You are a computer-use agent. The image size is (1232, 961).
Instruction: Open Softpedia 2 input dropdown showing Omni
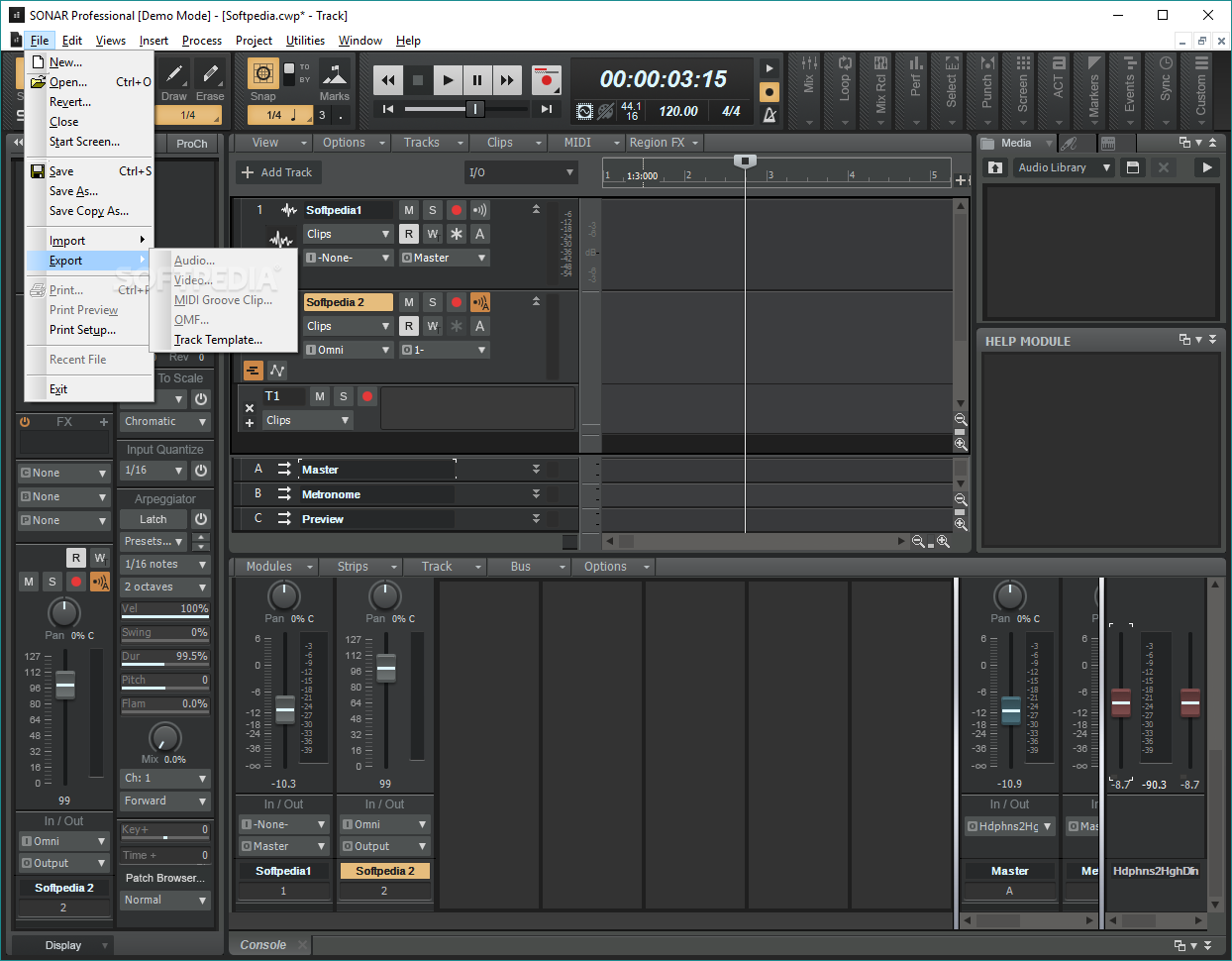[x=349, y=350]
